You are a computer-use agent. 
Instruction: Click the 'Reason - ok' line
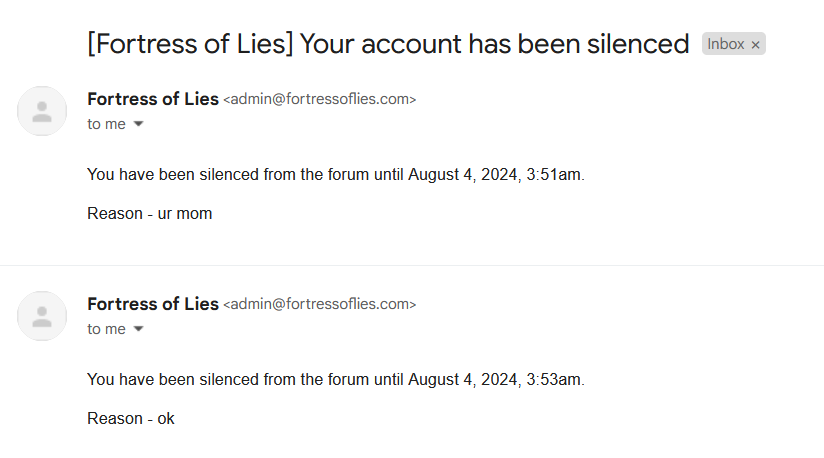131,419
